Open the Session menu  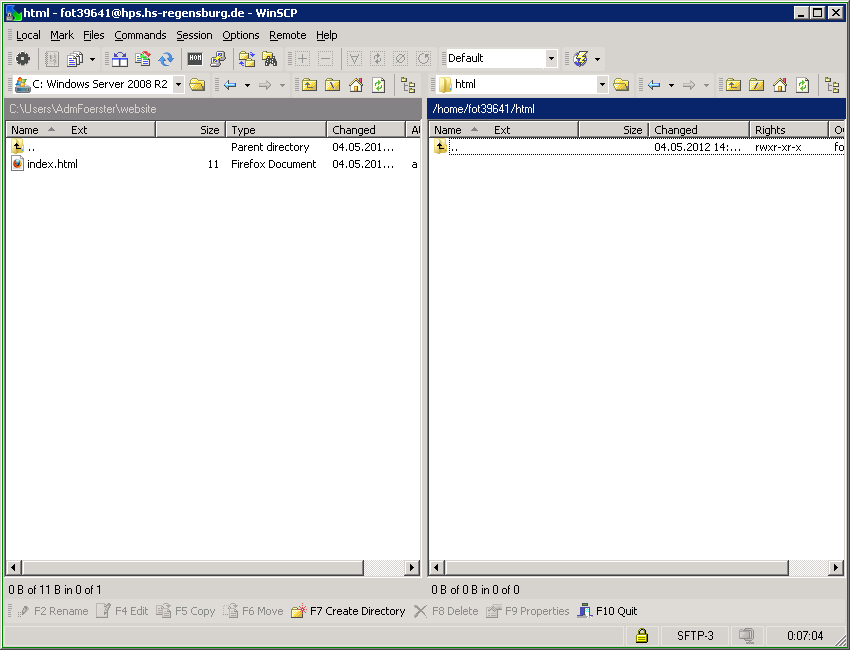click(194, 35)
